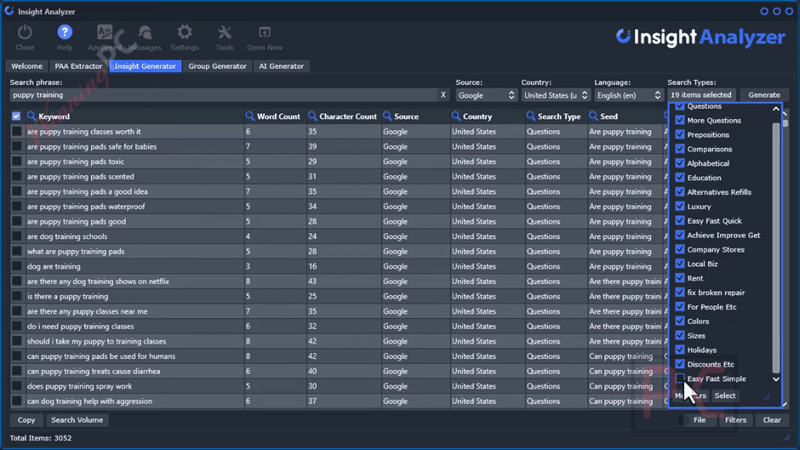Switch to the AI Generator tab
This screenshot has width=800, height=450.
tap(281, 66)
